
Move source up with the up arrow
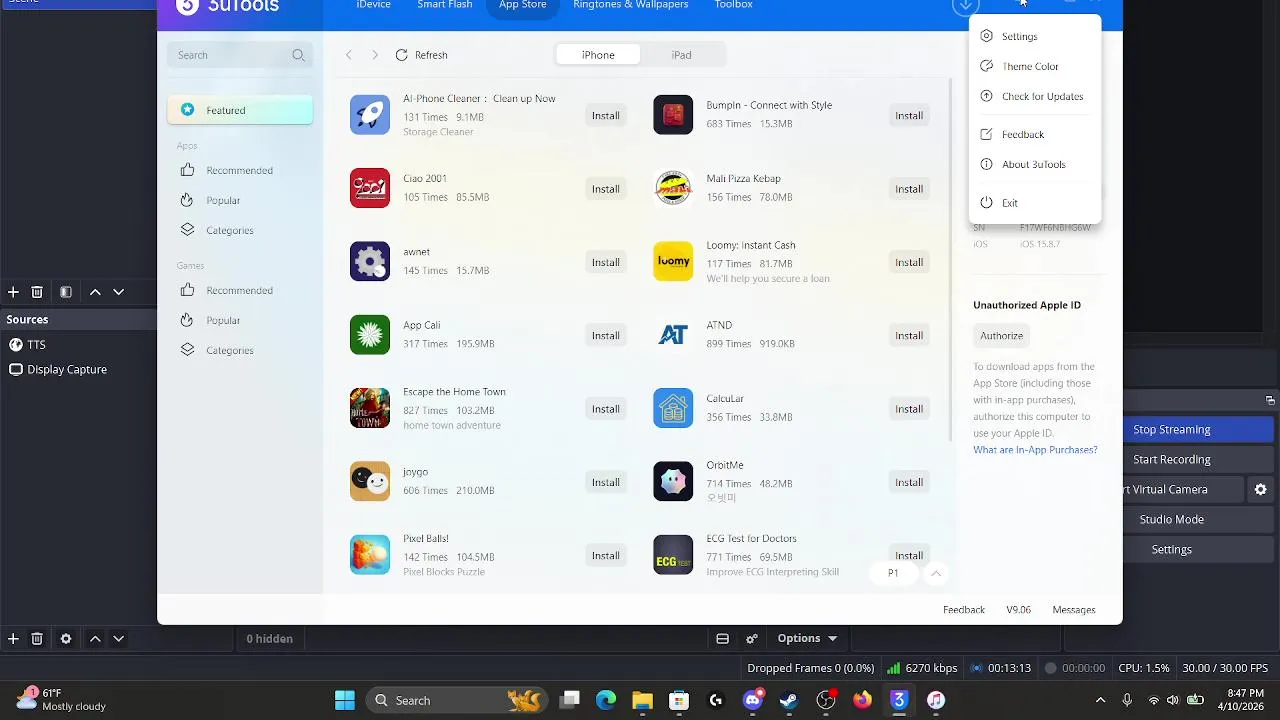tap(95, 638)
